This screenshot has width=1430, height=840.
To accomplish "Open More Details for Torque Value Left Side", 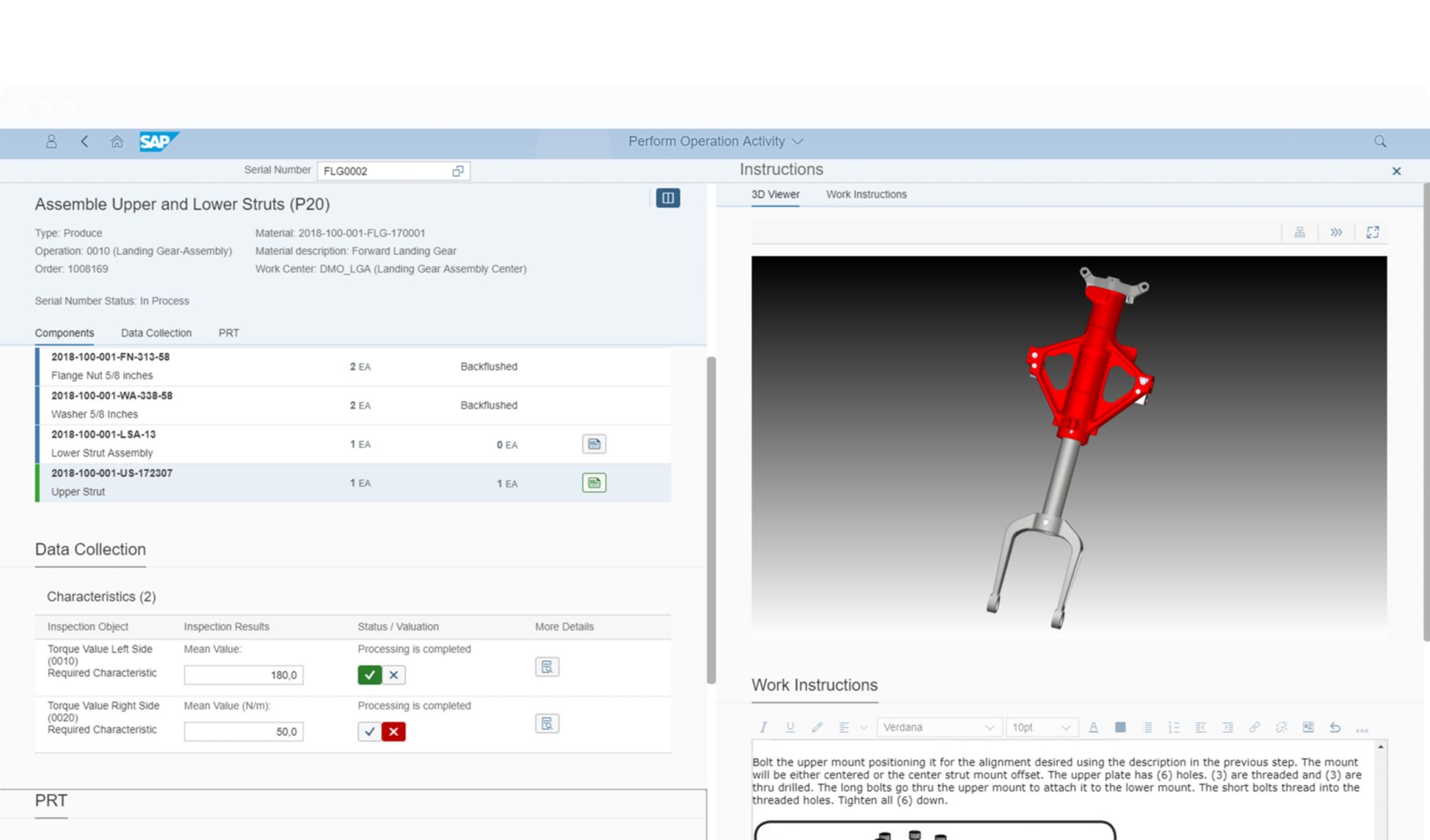I will (x=547, y=667).
